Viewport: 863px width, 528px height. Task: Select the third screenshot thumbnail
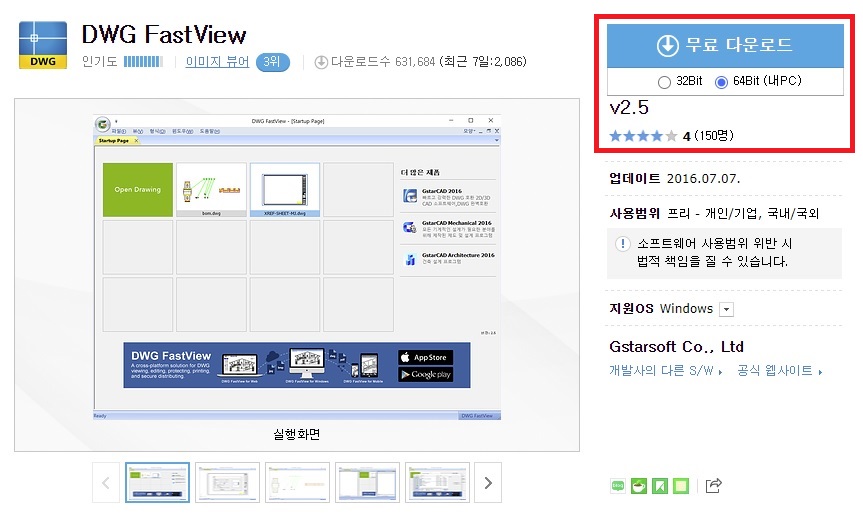tap(297, 482)
